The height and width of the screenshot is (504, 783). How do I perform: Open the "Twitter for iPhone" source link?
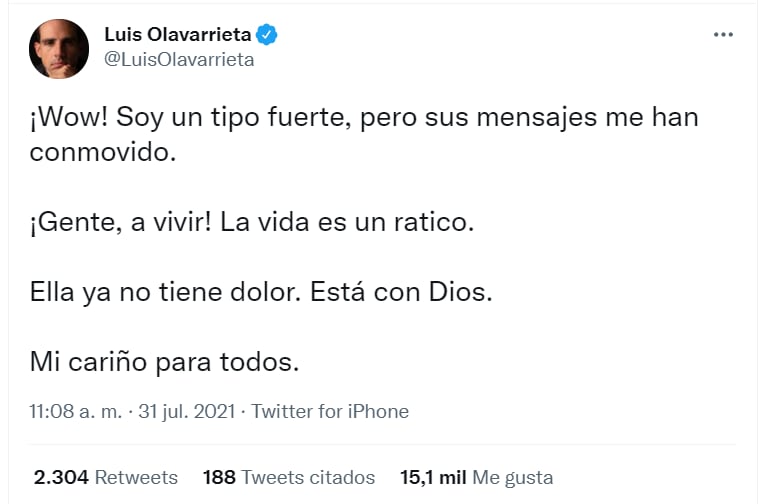click(x=330, y=411)
